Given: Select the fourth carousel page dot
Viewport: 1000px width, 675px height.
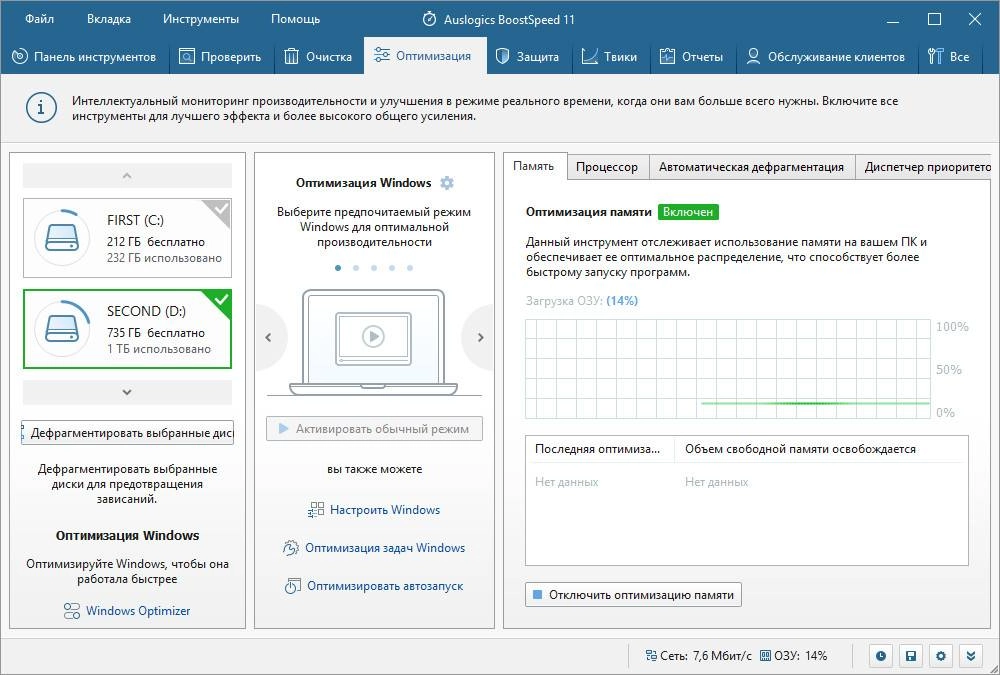Looking at the screenshot, I should click(x=392, y=268).
